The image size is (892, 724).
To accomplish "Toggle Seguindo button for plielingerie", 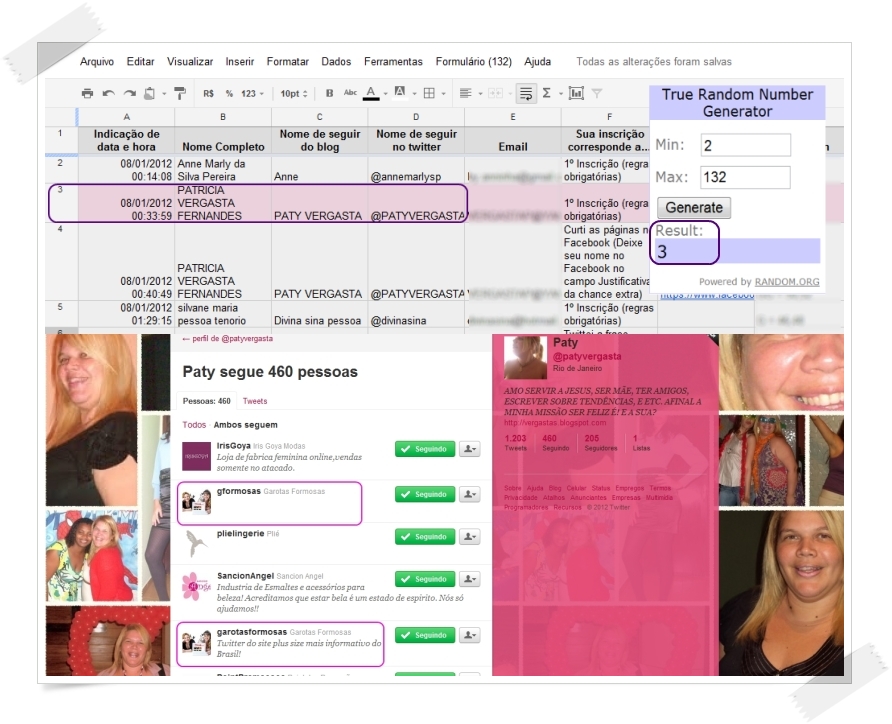I will tap(425, 536).
